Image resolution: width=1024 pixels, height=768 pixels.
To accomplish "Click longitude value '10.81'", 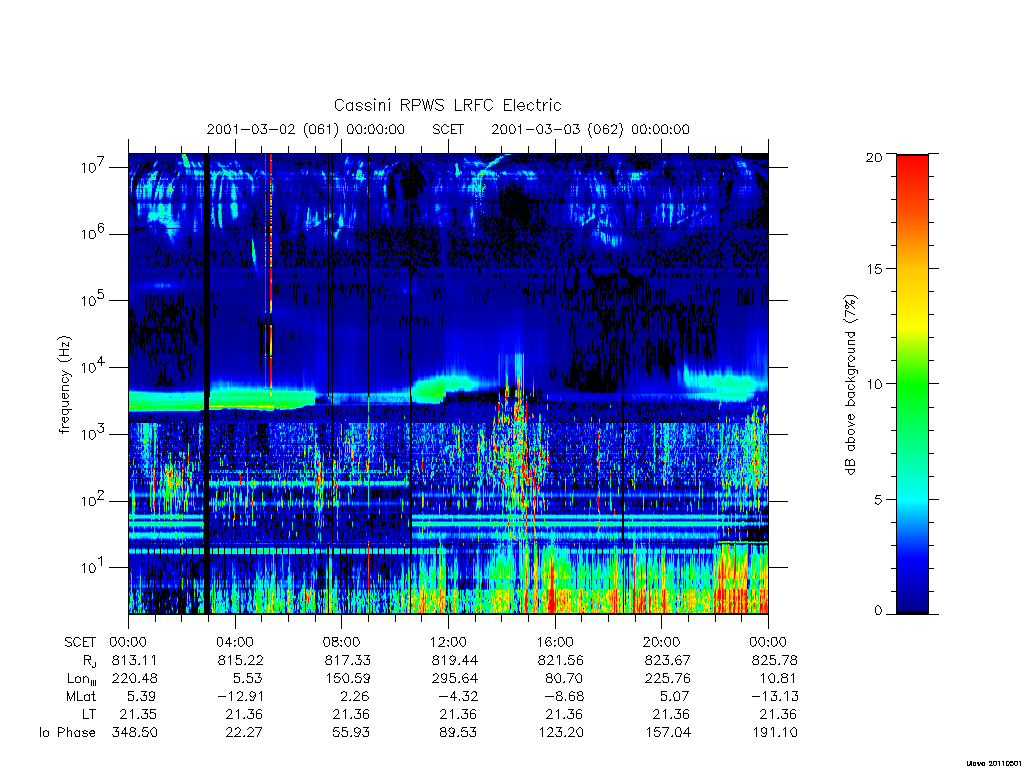I will pyautogui.click(x=778, y=679).
